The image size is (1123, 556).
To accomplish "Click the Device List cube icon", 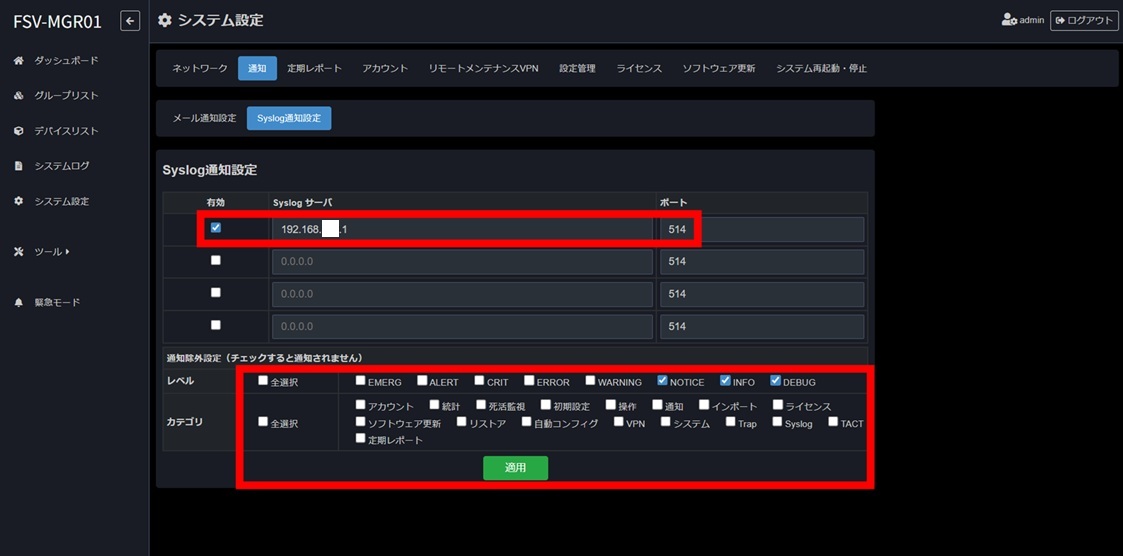I will [19, 131].
